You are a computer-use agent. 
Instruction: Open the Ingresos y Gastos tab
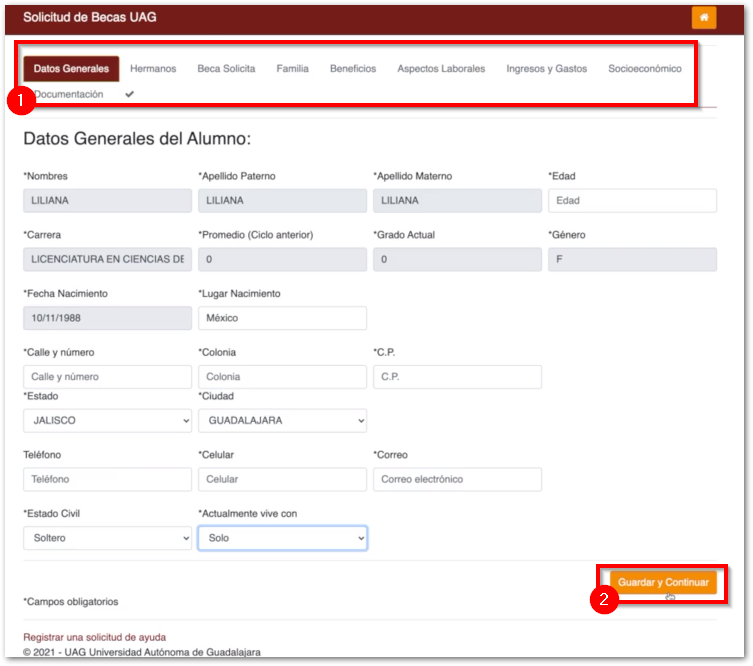547,69
